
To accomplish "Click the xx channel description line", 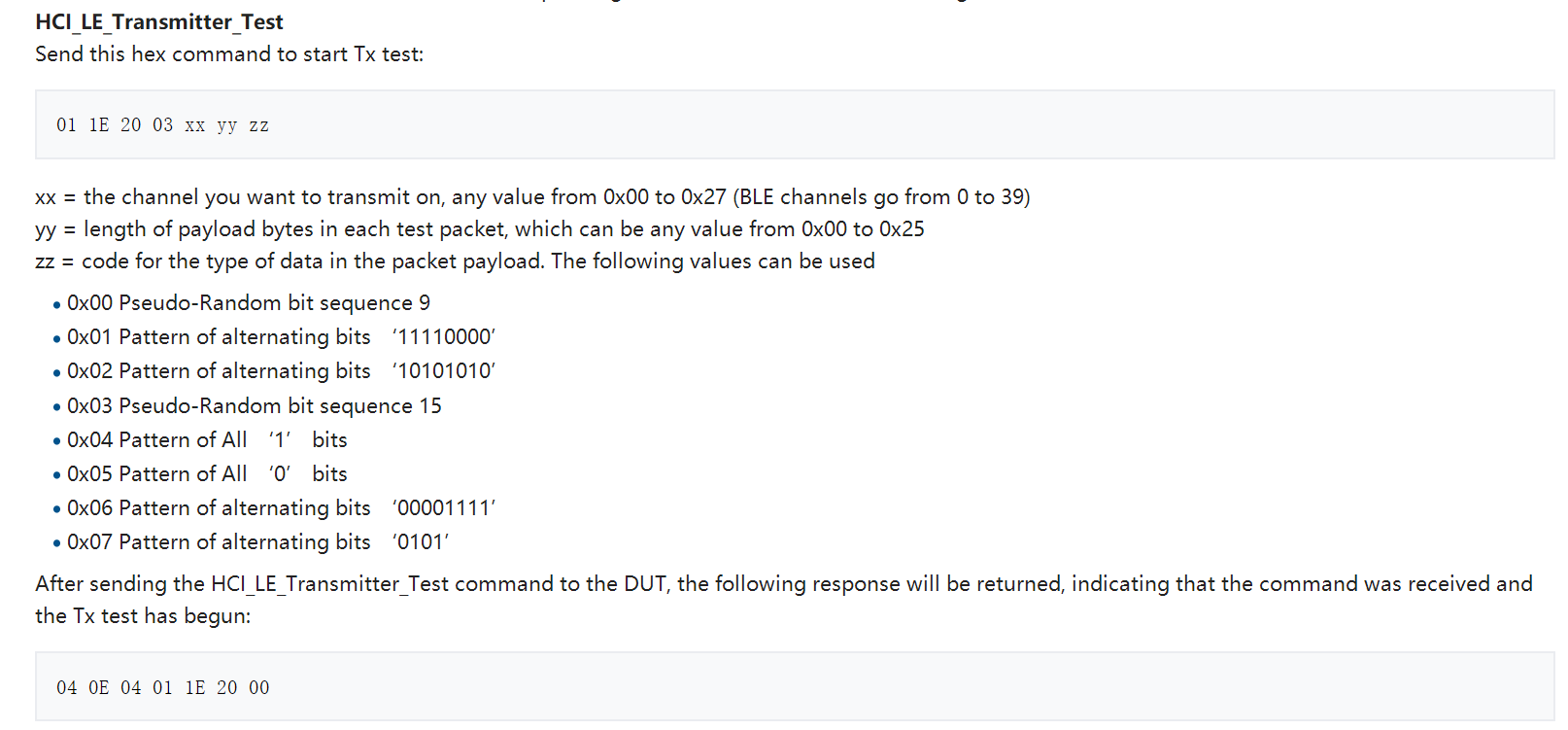I will click(x=532, y=197).
